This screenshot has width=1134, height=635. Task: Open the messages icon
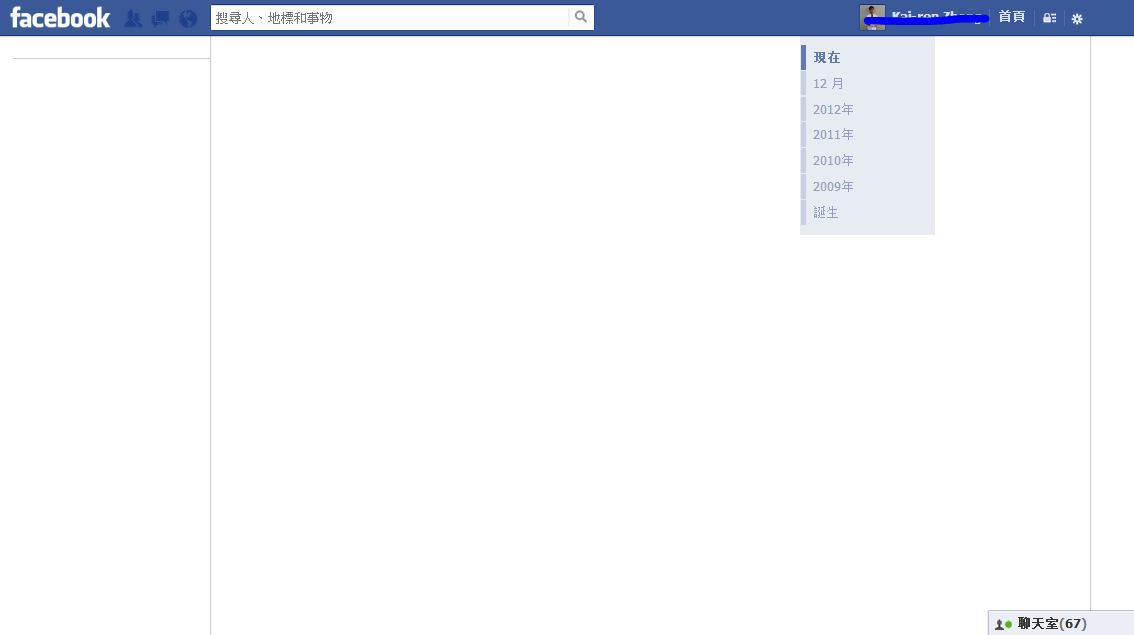click(161, 19)
